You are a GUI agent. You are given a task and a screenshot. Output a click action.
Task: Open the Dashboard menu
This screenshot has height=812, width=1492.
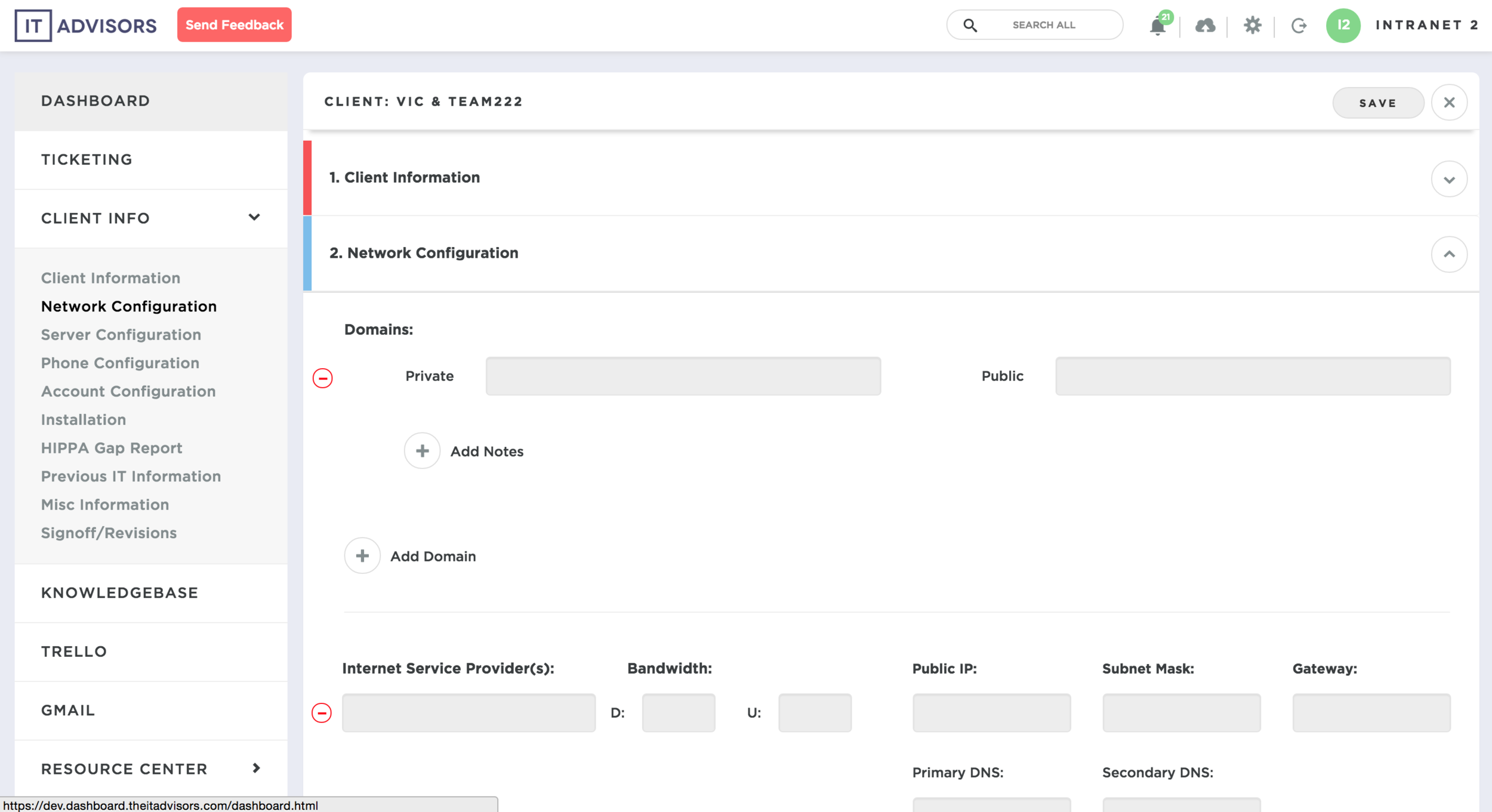[151, 101]
